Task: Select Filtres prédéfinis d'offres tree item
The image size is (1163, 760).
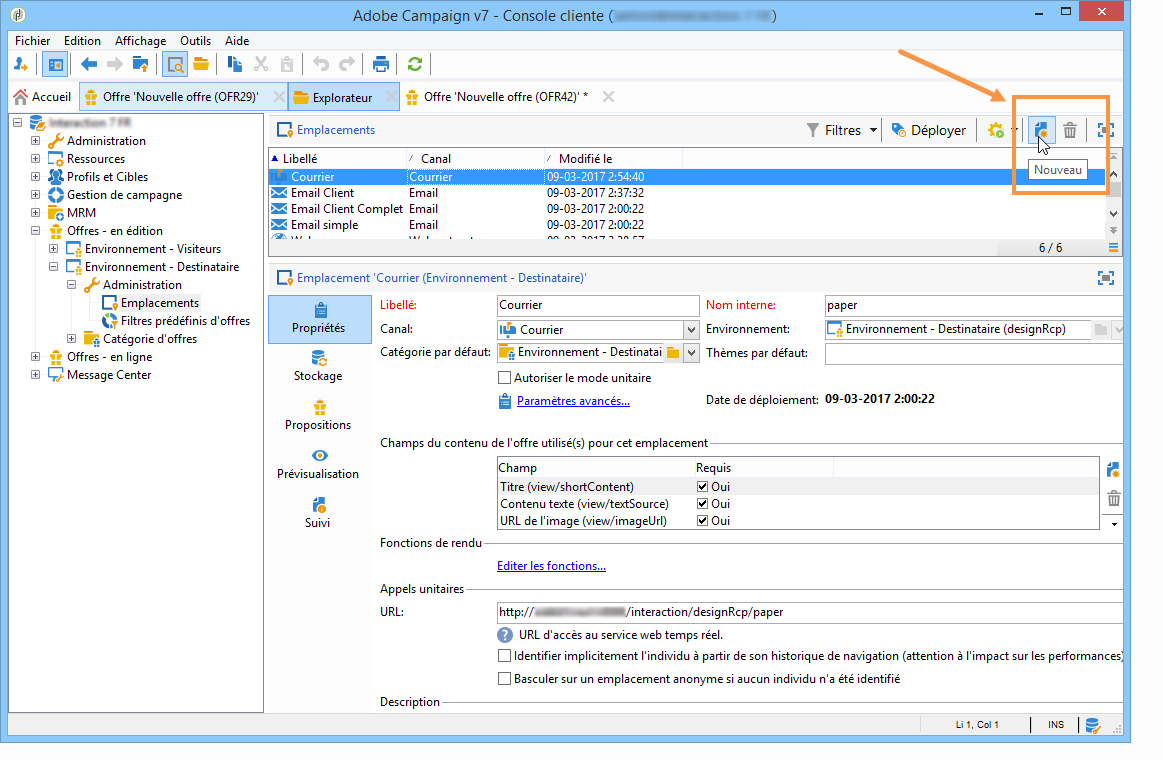Action: 185,320
